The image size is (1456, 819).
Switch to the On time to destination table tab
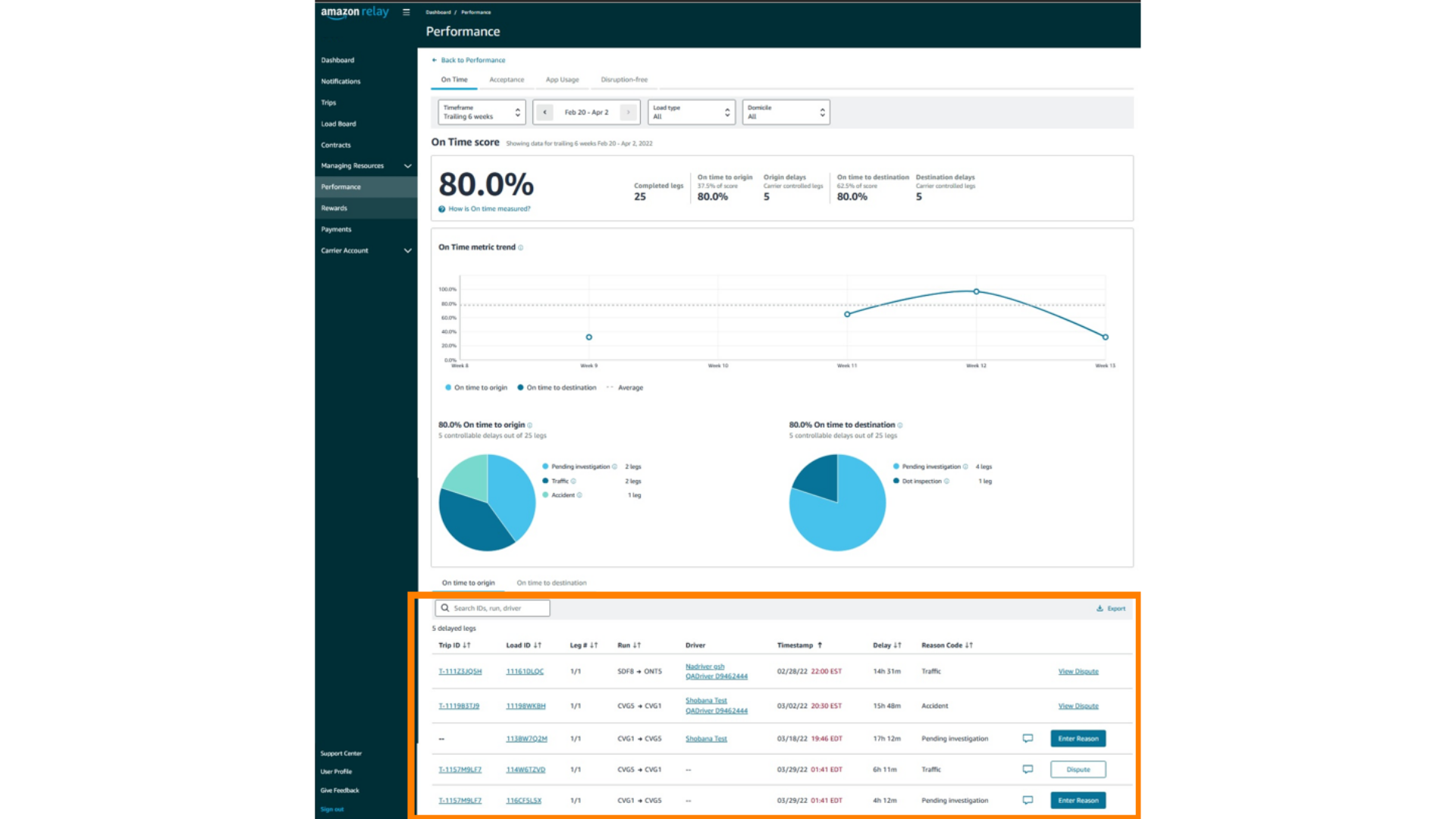tap(551, 583)
